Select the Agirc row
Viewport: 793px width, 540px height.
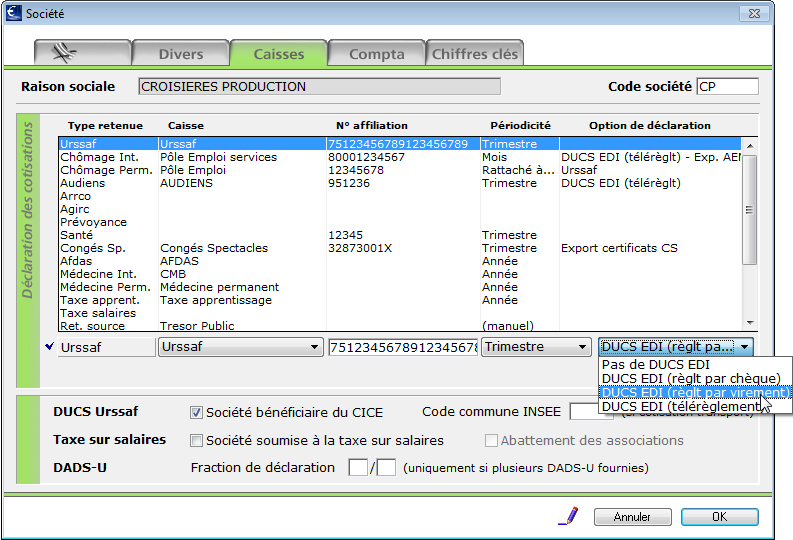click(x=400, y=209)
